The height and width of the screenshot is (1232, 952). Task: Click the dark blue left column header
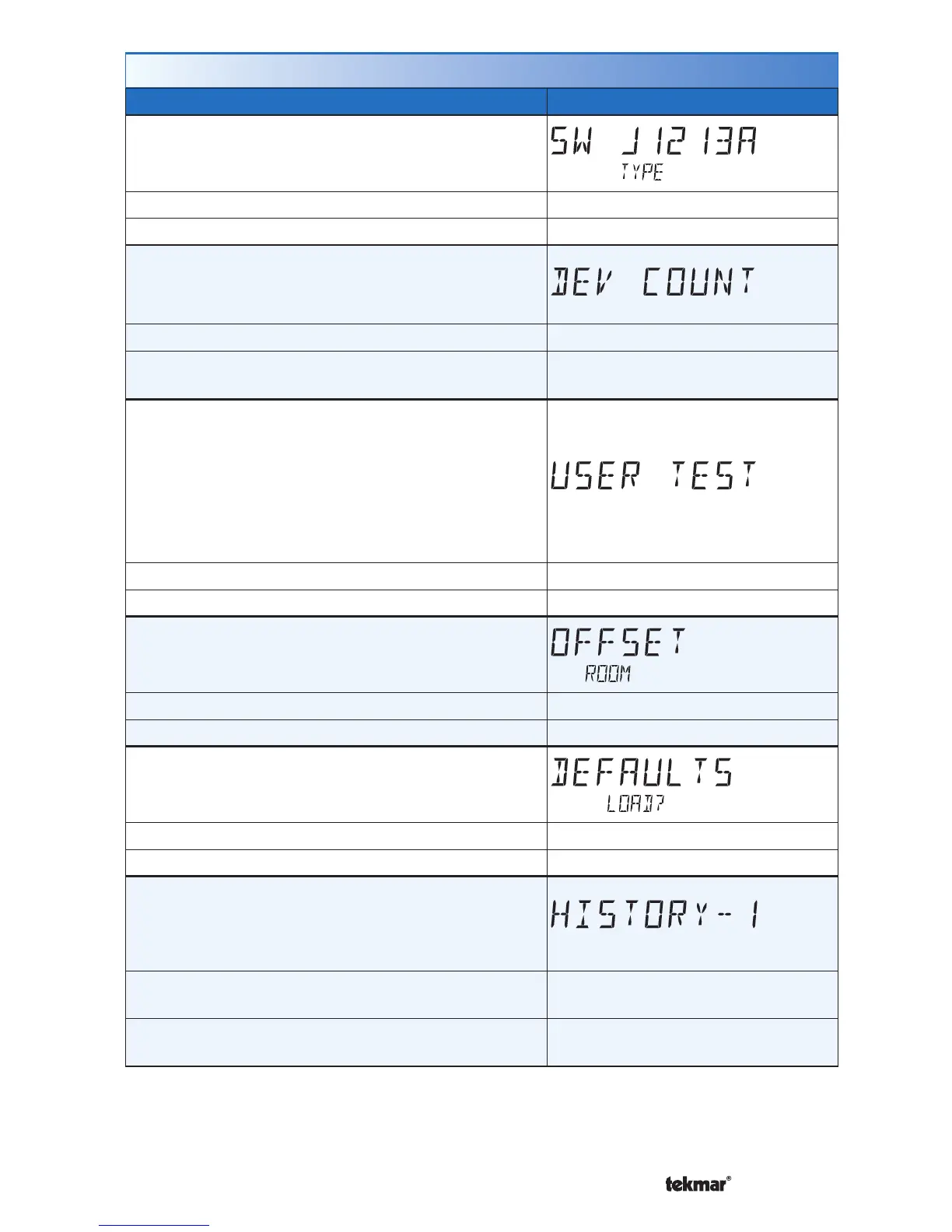[336, 102]
